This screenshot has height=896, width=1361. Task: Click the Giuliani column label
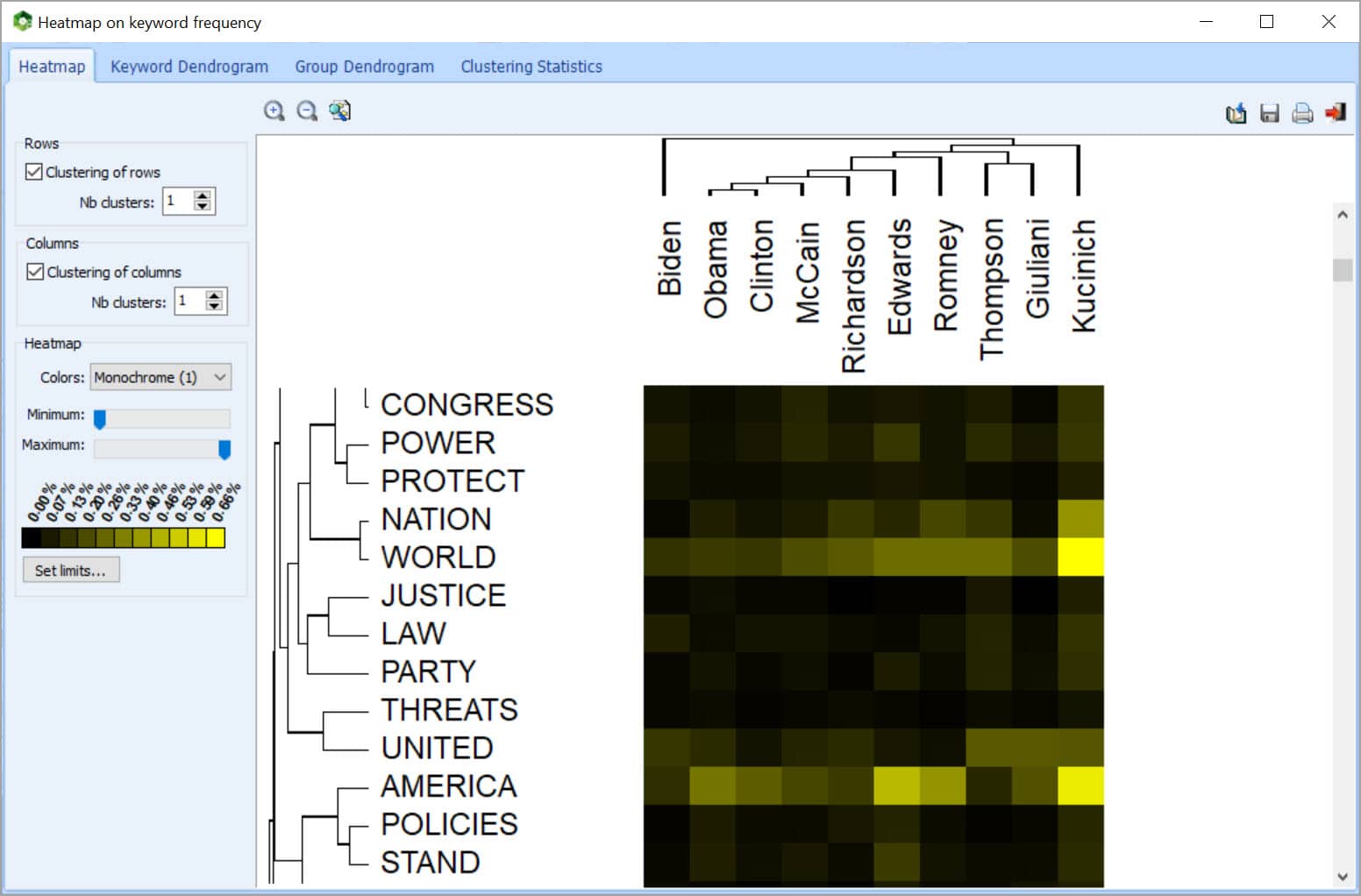coord(1037,268)
